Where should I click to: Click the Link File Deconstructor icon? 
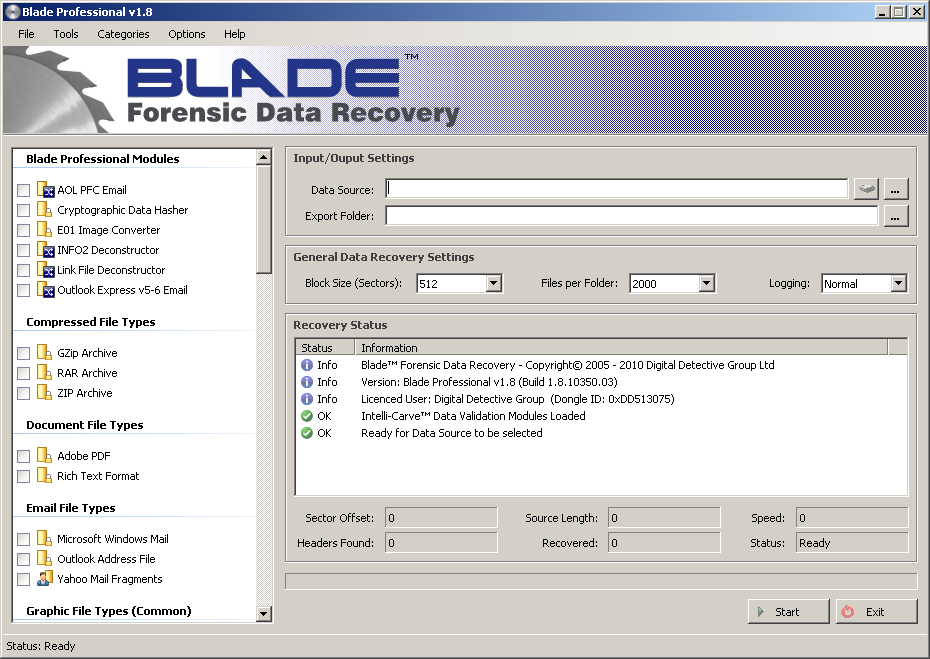click(x=45, y=270)
